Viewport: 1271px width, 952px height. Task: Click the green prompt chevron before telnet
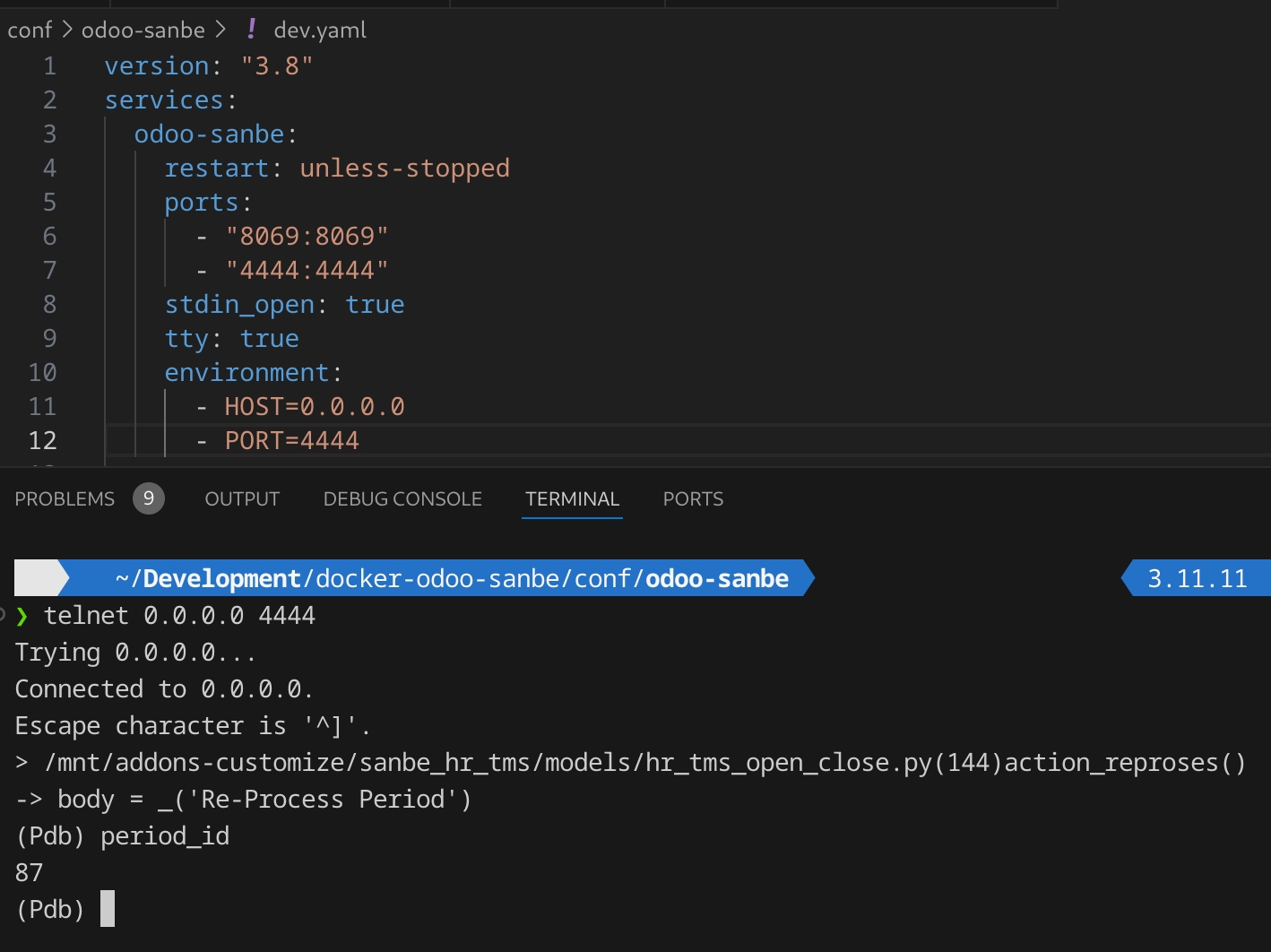(x=23, y=616)
